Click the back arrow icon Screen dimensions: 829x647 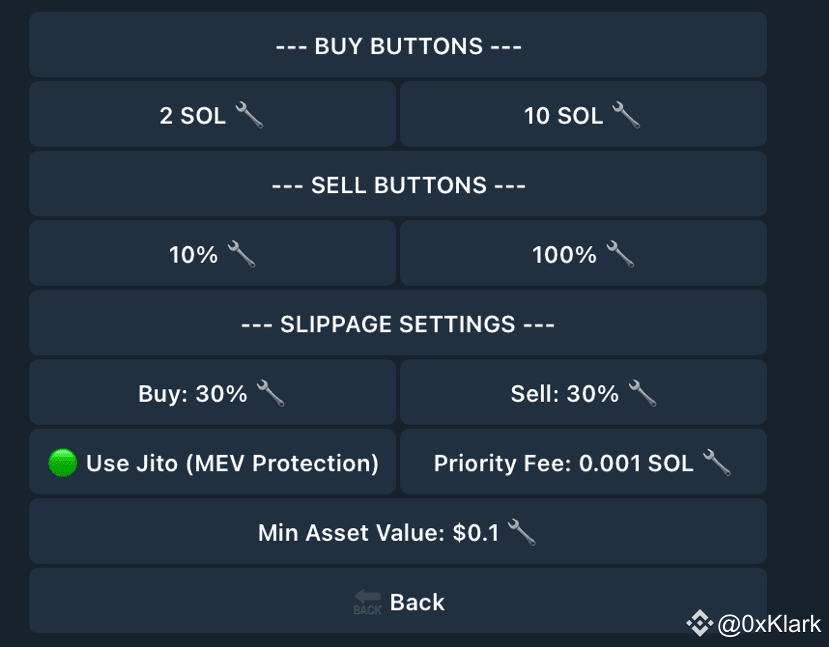click(x=367, y=602)
